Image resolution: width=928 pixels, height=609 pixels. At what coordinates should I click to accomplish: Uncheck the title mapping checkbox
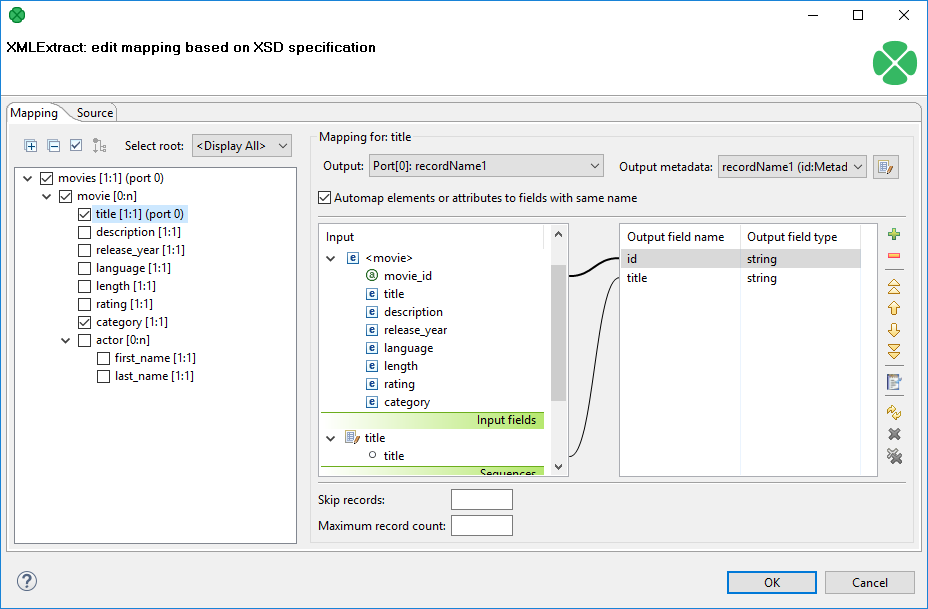pyautogui.click(x=83, y=213)
